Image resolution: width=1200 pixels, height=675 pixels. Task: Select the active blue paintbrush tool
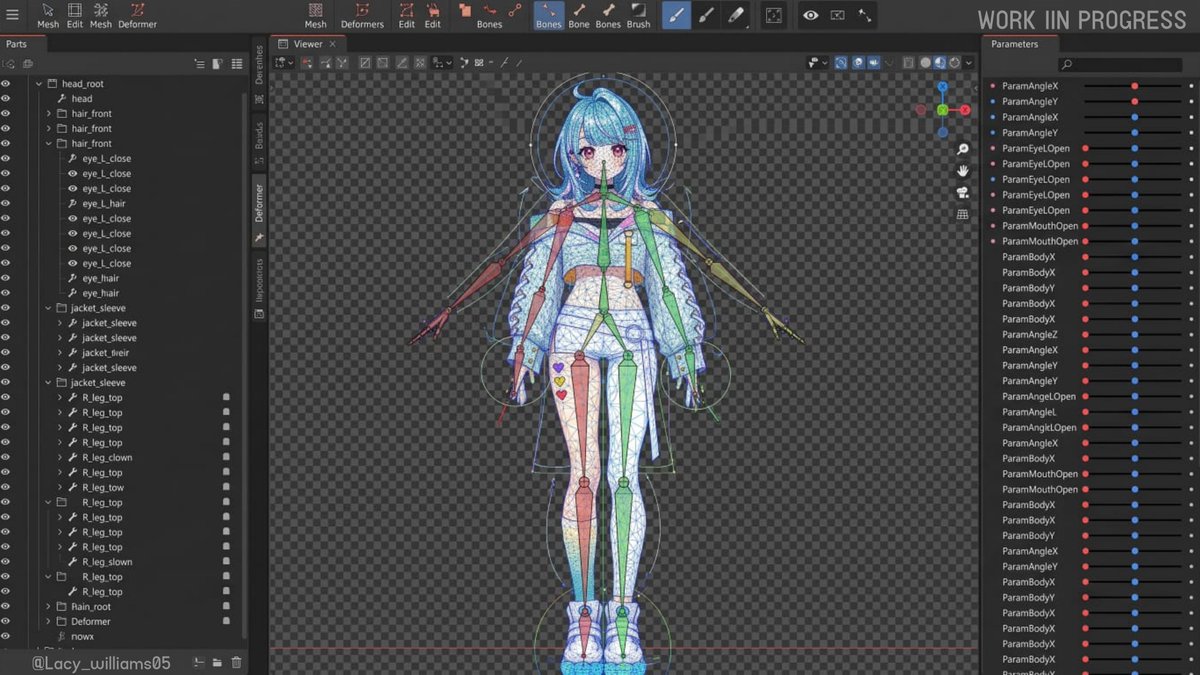coord(676,15)
